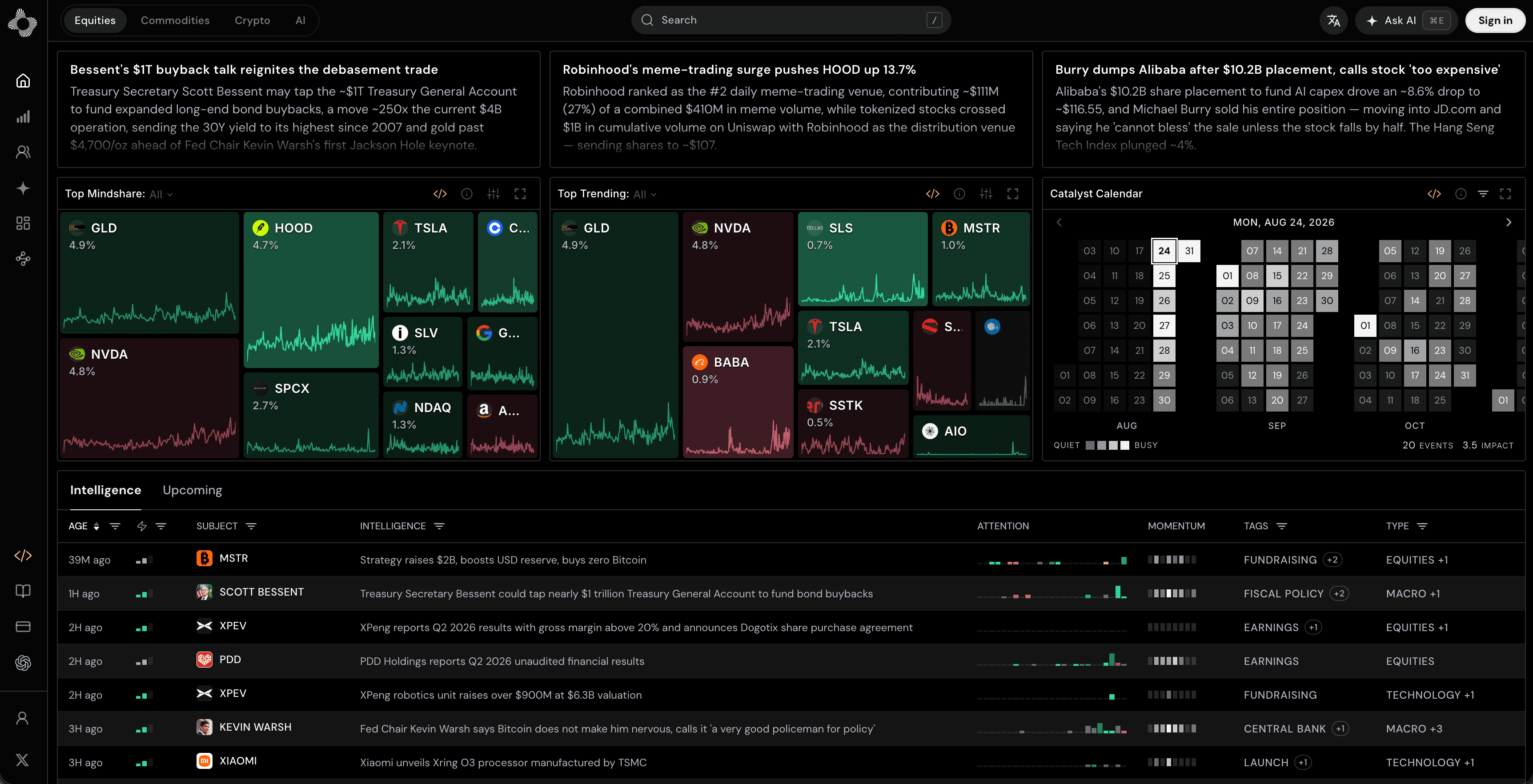Open the X social icon in the sidebar

[x=23, y=760]
